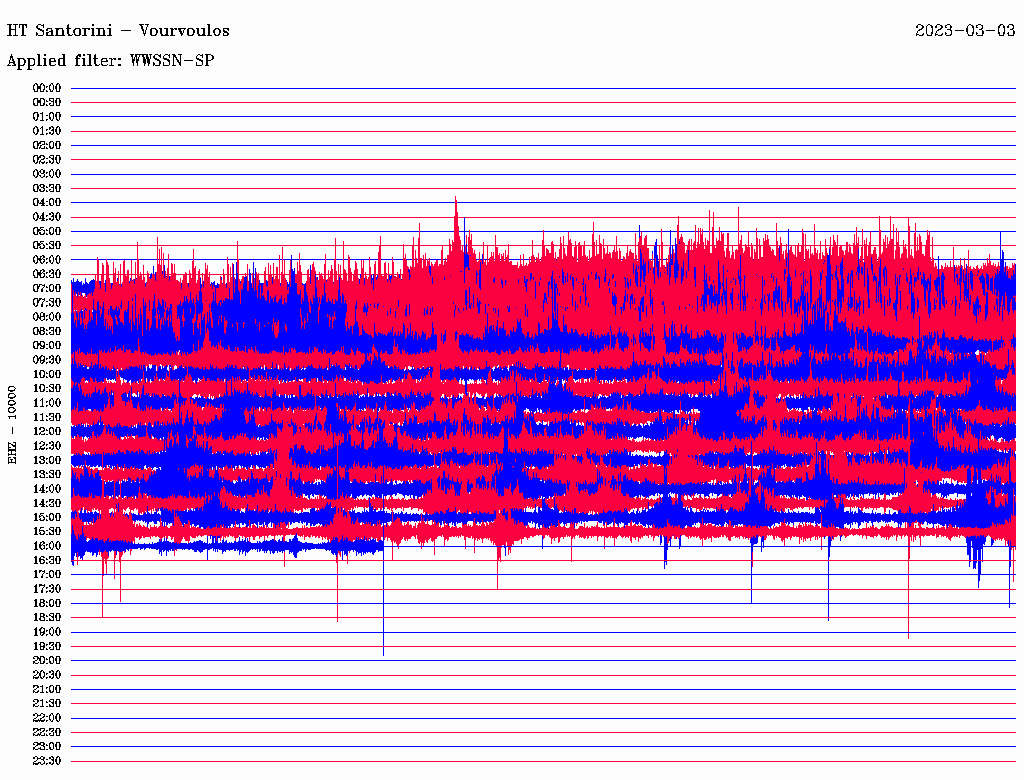Click the 02:00 time label
Viewport: 1024px width, 780px height.
click(47, 146)
